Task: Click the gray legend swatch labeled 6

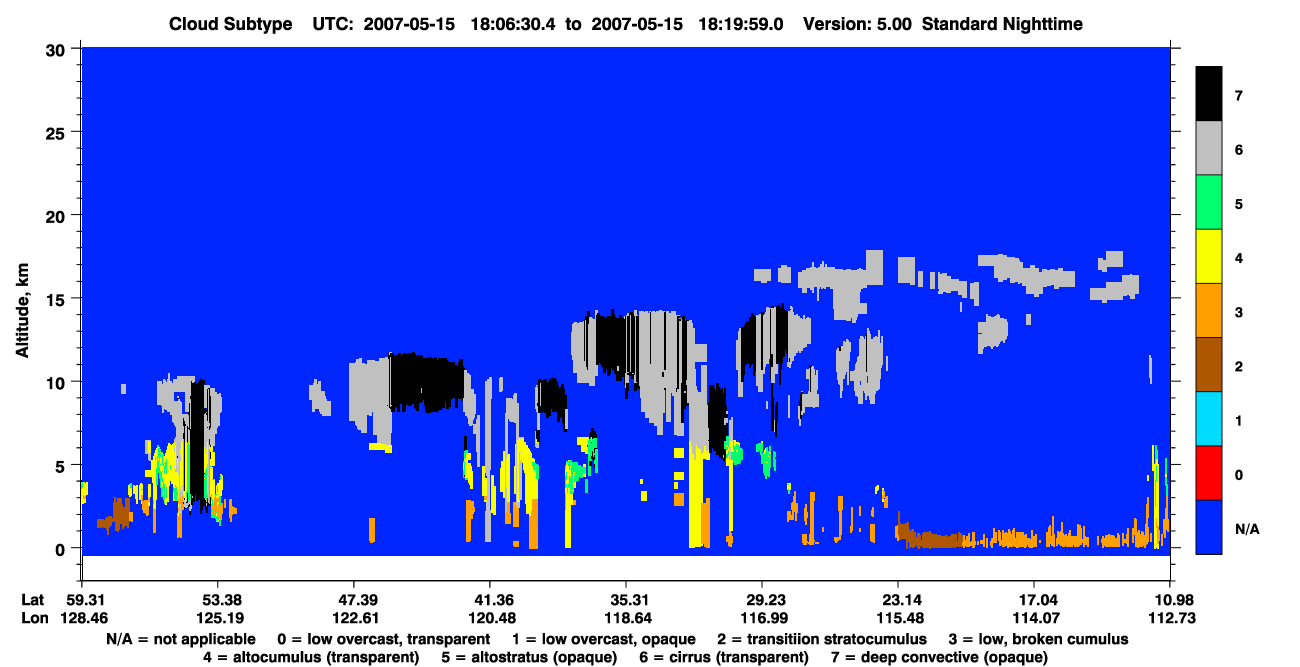Action: (x=1209, y=148)
